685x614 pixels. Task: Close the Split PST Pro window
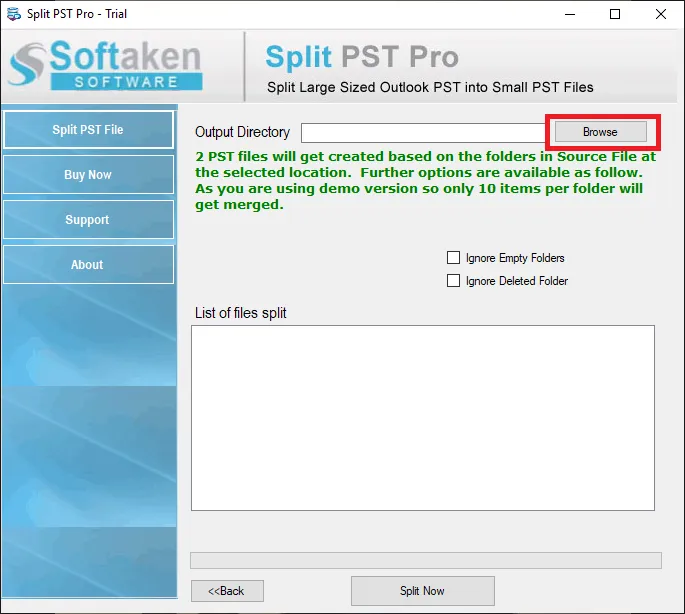[x=661, y=14]
